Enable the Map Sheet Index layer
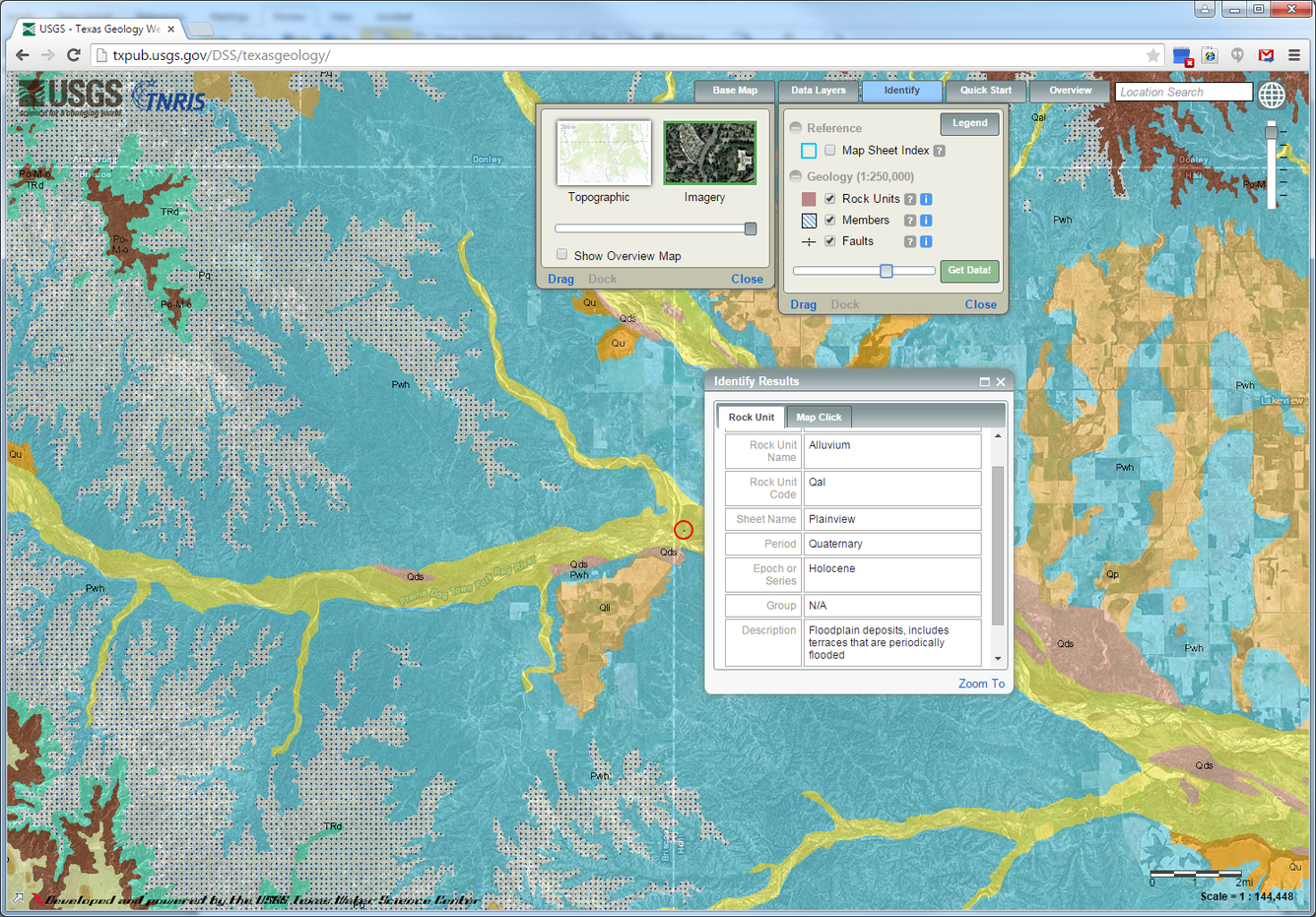Image resolution: width=1316 pixels, height=917 pixels. point(830,151)
